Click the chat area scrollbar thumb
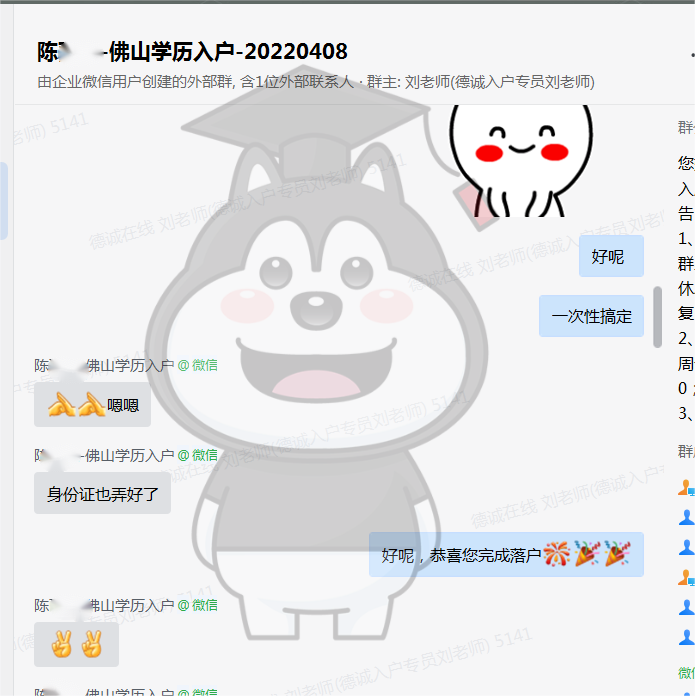The width and height of the screenshot is (695, 696). pos(657,317)
